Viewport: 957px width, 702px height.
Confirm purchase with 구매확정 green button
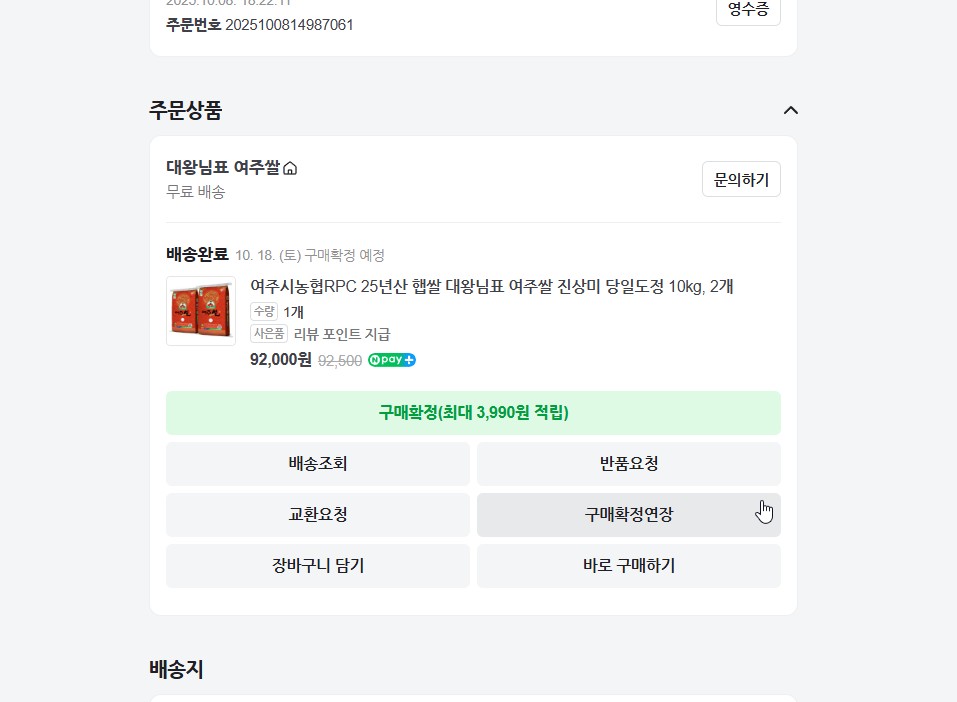point(473,413)
